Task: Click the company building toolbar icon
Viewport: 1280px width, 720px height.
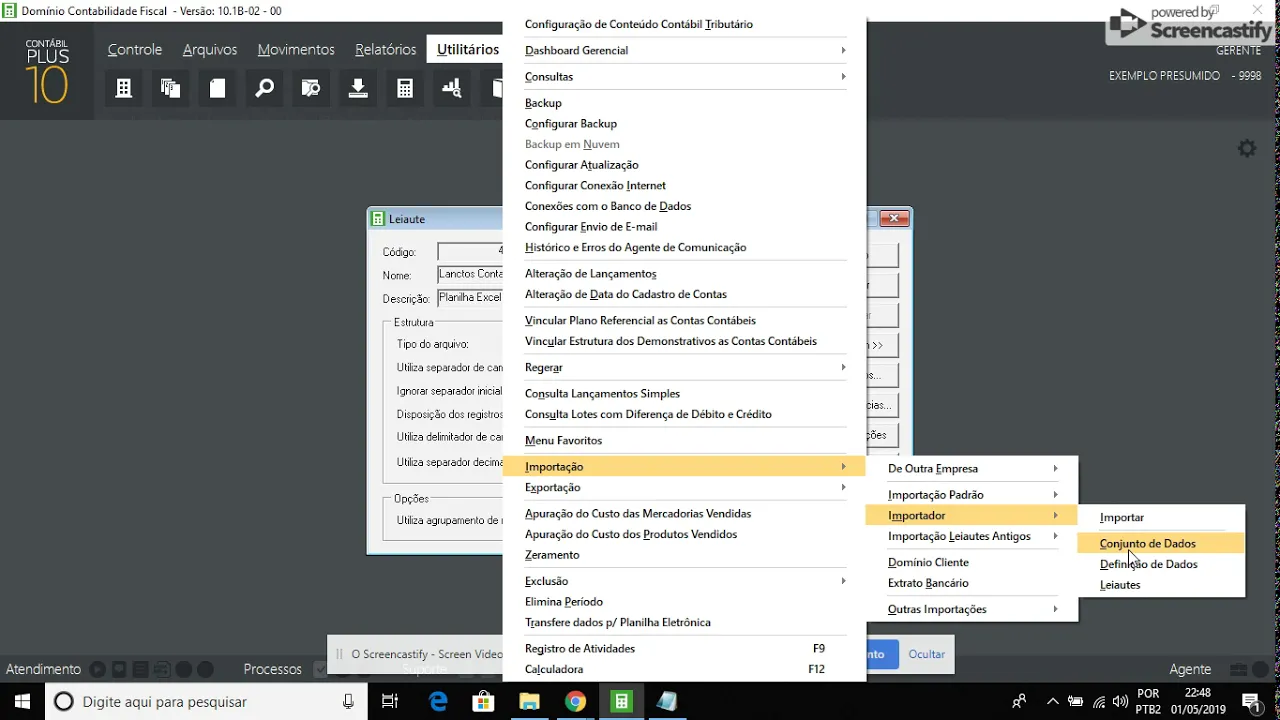Action: click(124, 89)
